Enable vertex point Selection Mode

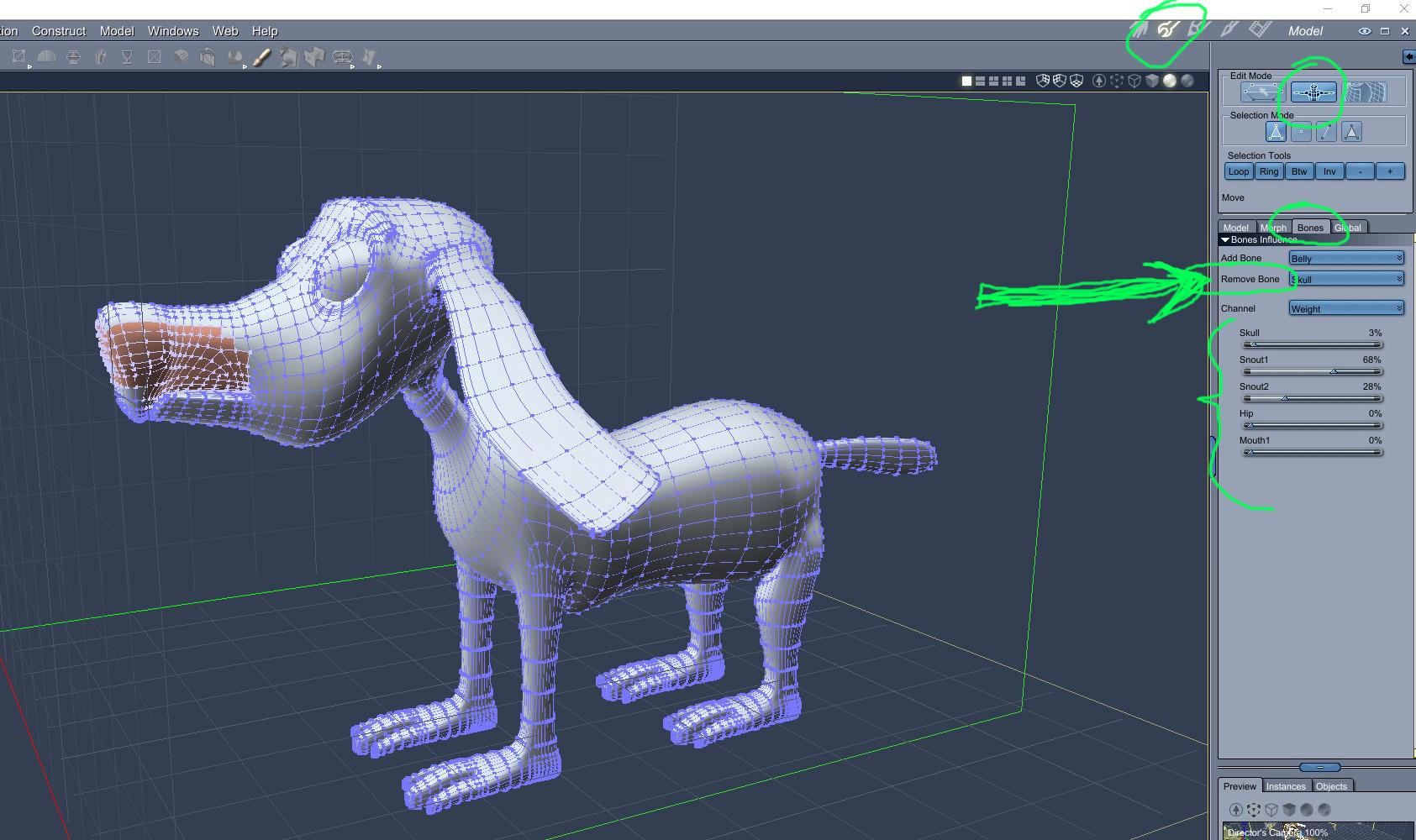pyautogui.click(x=1301, y=132)
